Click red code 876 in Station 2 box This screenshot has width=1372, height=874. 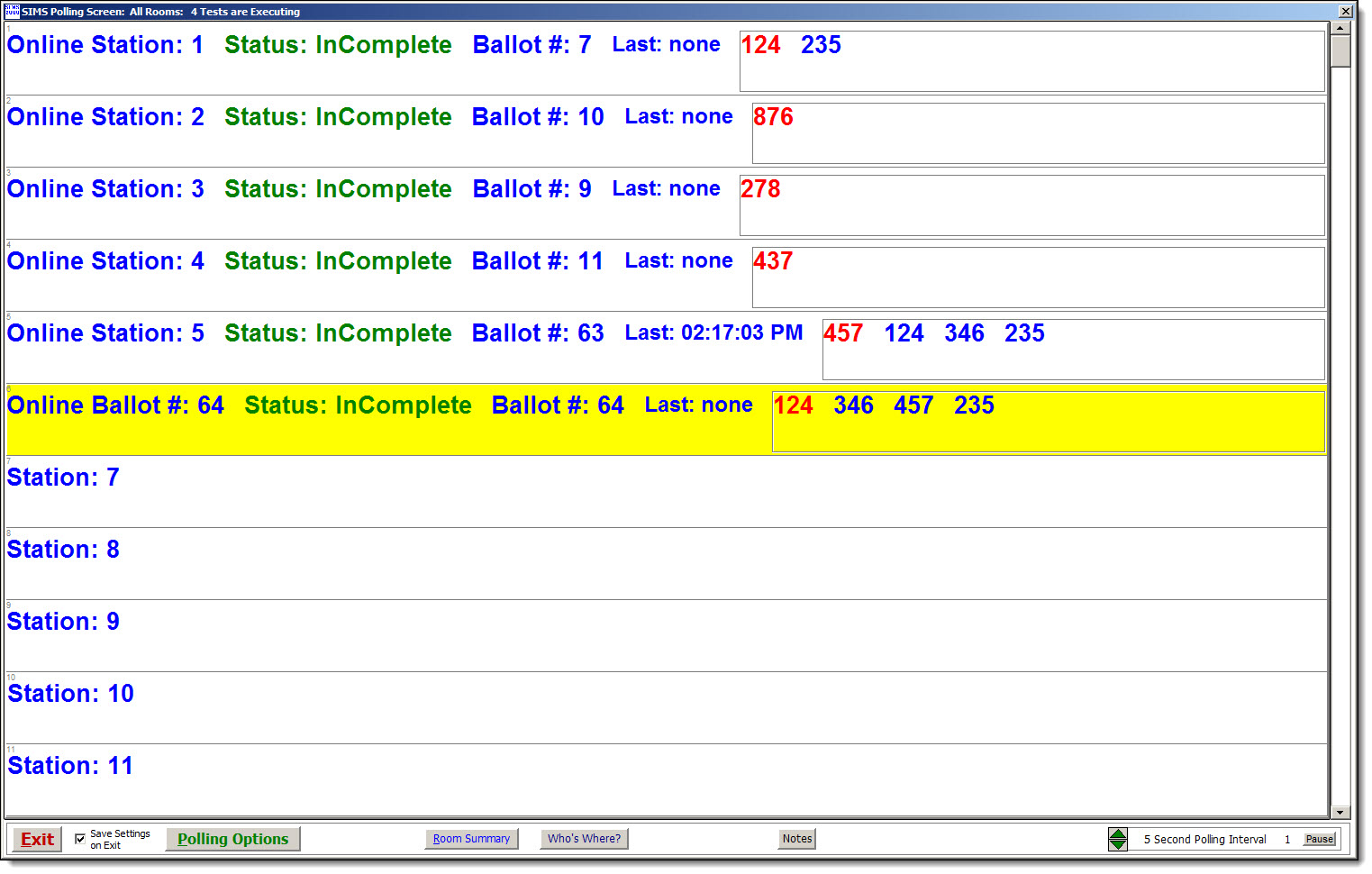click(773, 117)
